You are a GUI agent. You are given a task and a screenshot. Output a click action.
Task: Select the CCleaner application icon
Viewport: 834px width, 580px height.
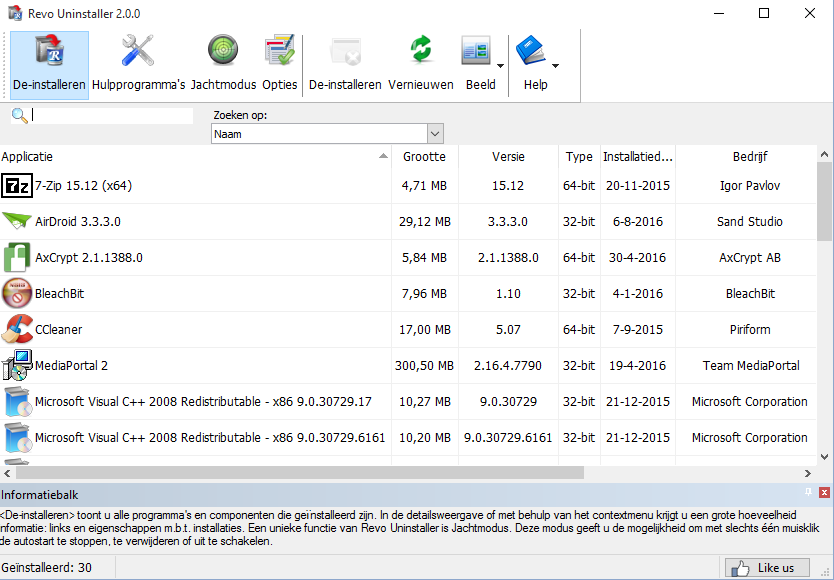(x=17, y=329)
